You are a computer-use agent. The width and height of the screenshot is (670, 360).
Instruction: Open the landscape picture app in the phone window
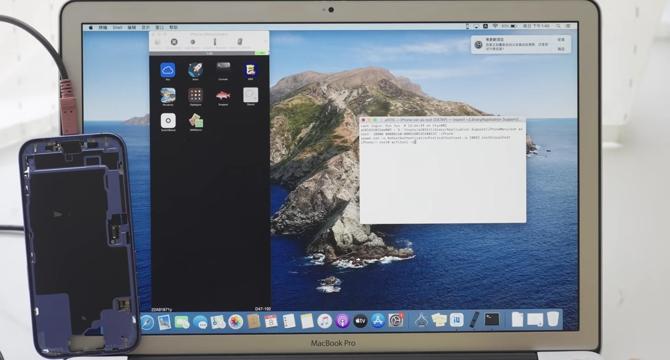[x=168, y=95]
